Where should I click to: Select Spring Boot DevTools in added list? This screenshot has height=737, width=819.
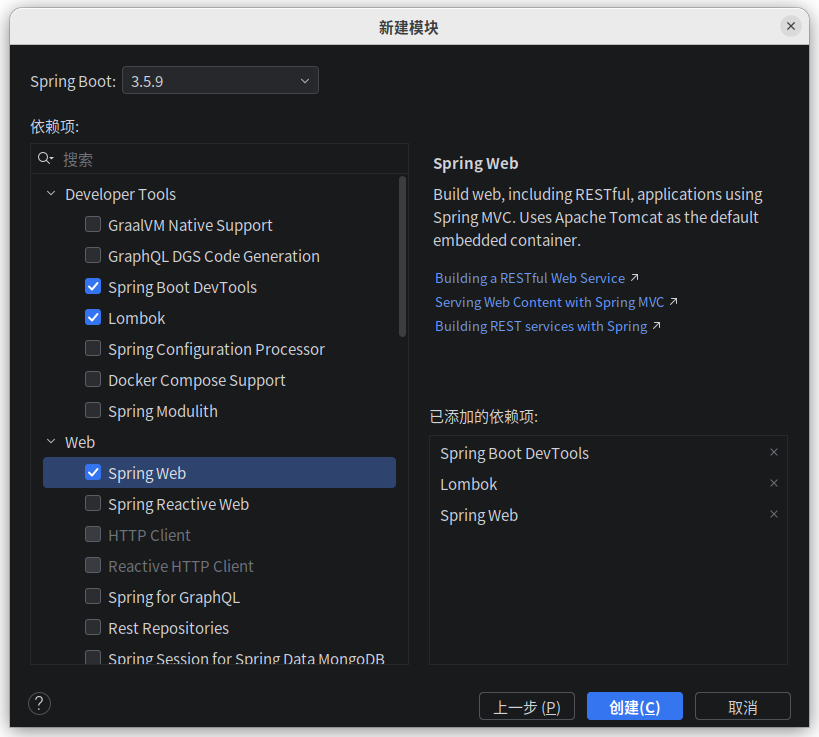[514, 453]
